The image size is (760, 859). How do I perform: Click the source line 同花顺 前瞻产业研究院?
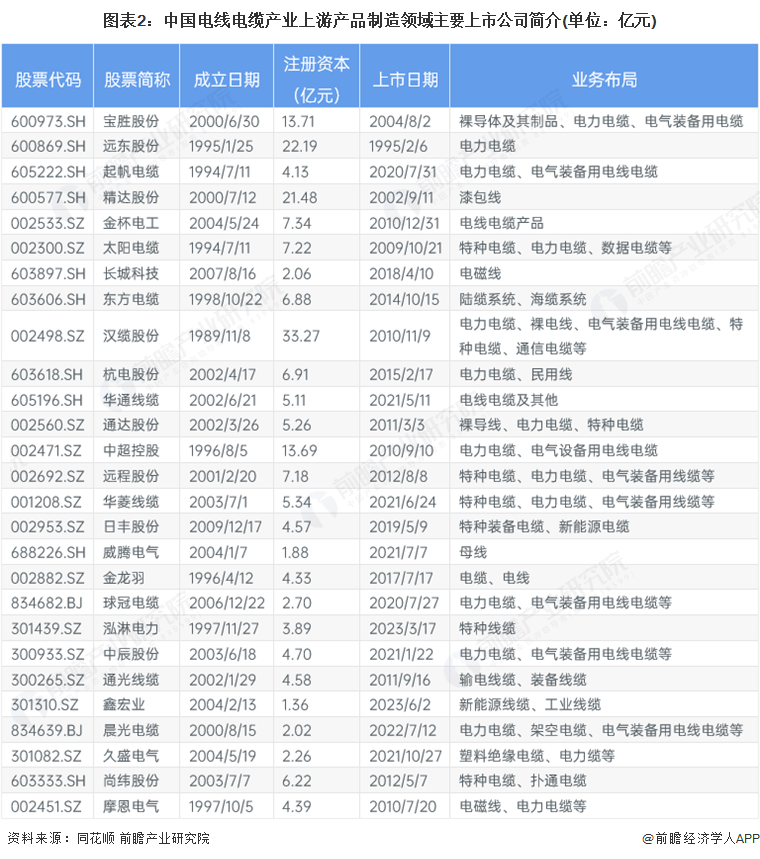[143, 838]
